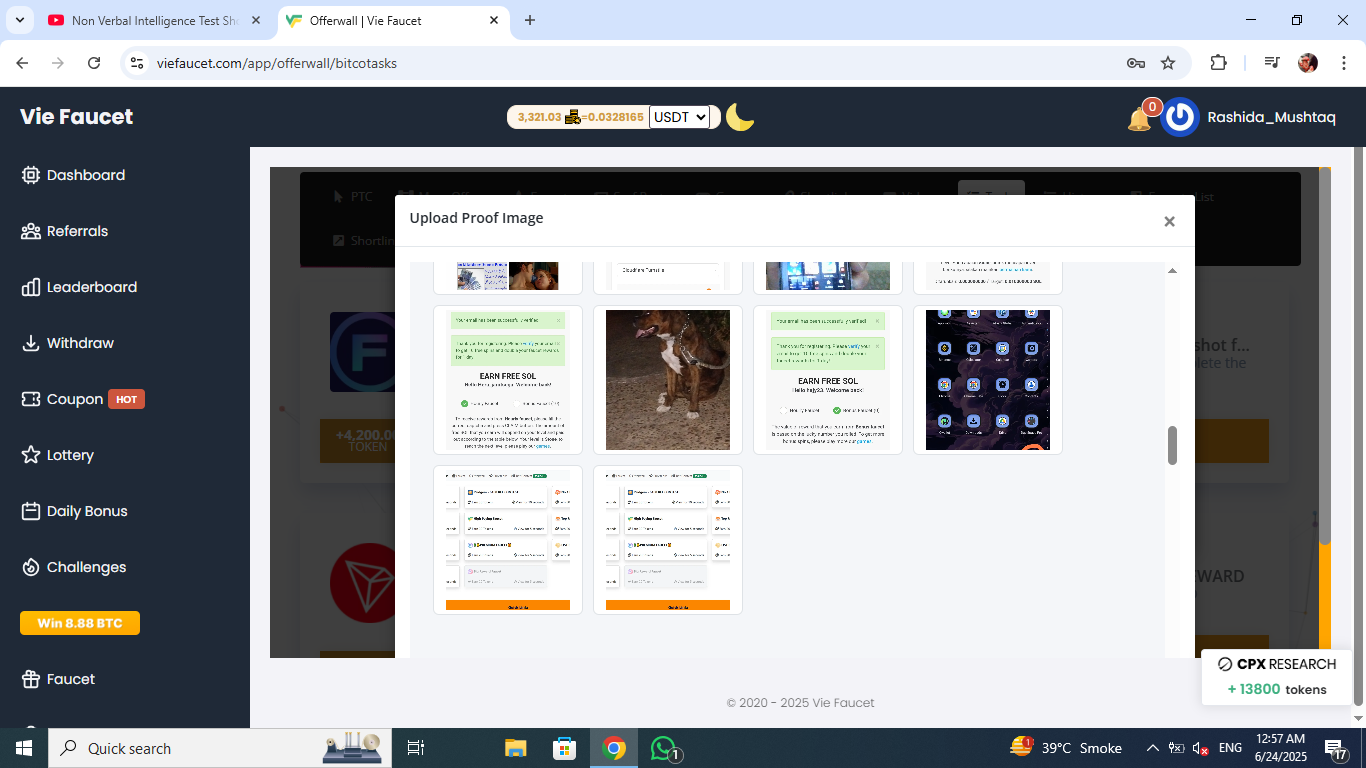Open Daily Bonus in the sidebar
Screen dimensions: 1366x768
[74, 511]
